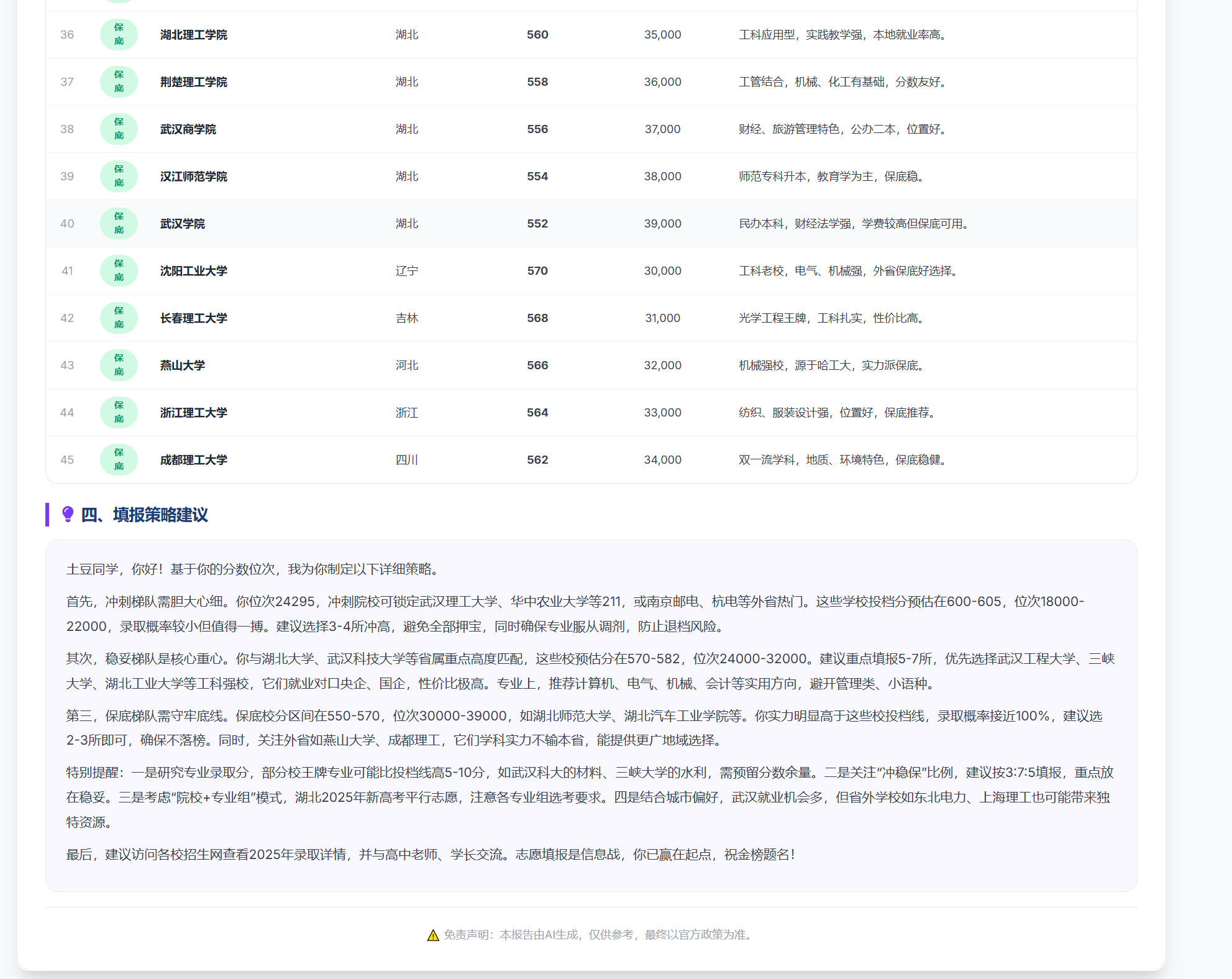Click score 552 for 武汉学院
1232x979 pixels.
coord(537,224)
